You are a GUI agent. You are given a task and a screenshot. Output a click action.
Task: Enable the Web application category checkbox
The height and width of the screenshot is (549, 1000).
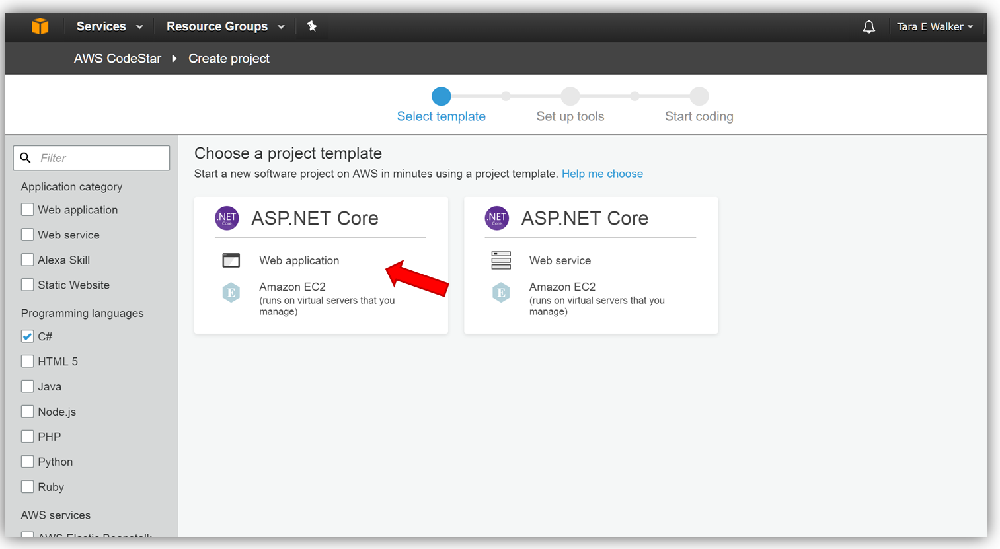pos(28,210)
